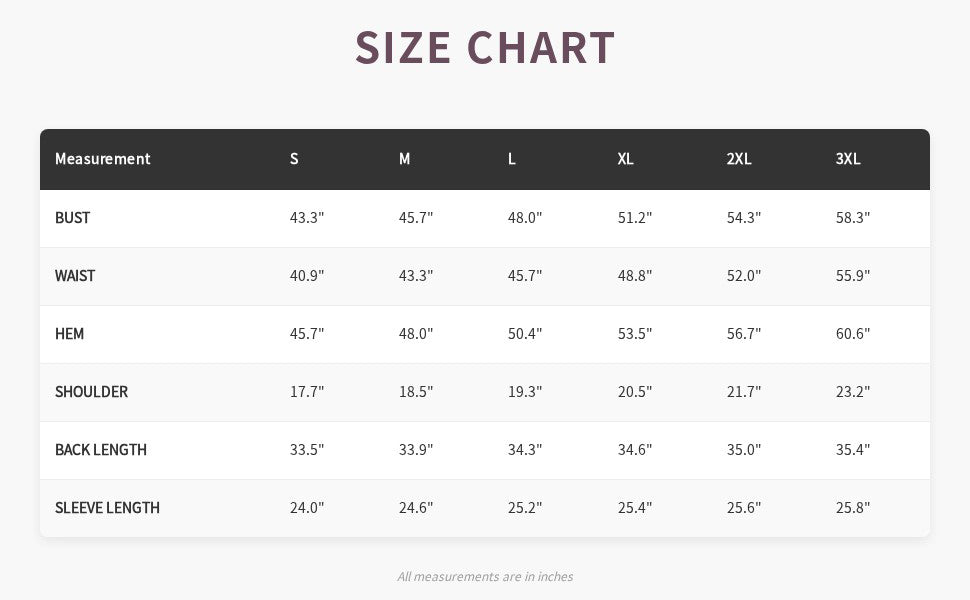Select the 40.9" waist value for S
The image size is (970, 600).
307,276
